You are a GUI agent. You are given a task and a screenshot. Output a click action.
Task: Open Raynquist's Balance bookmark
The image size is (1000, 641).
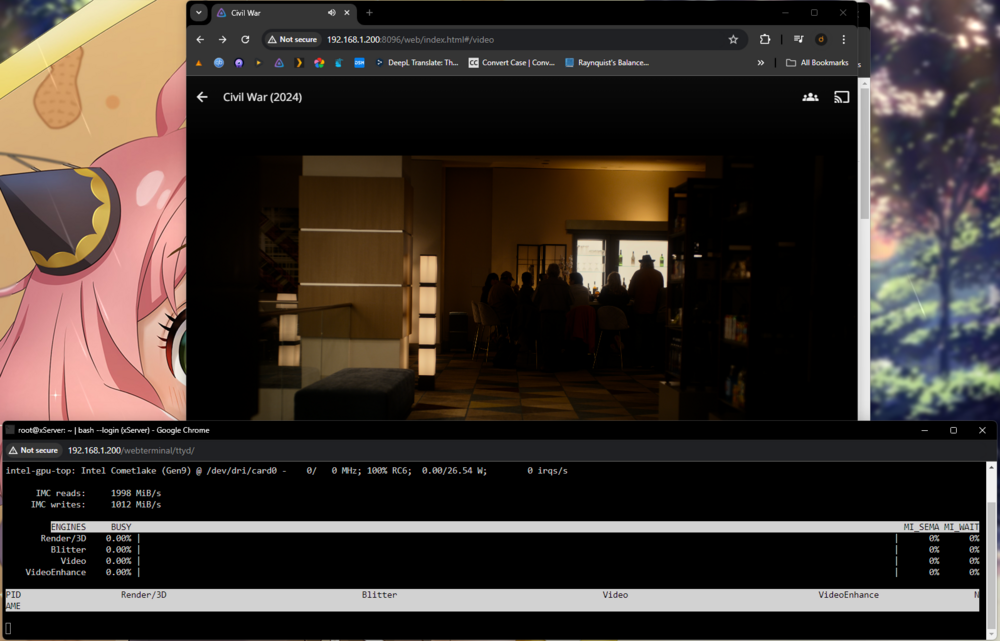(x=607, y=63)
